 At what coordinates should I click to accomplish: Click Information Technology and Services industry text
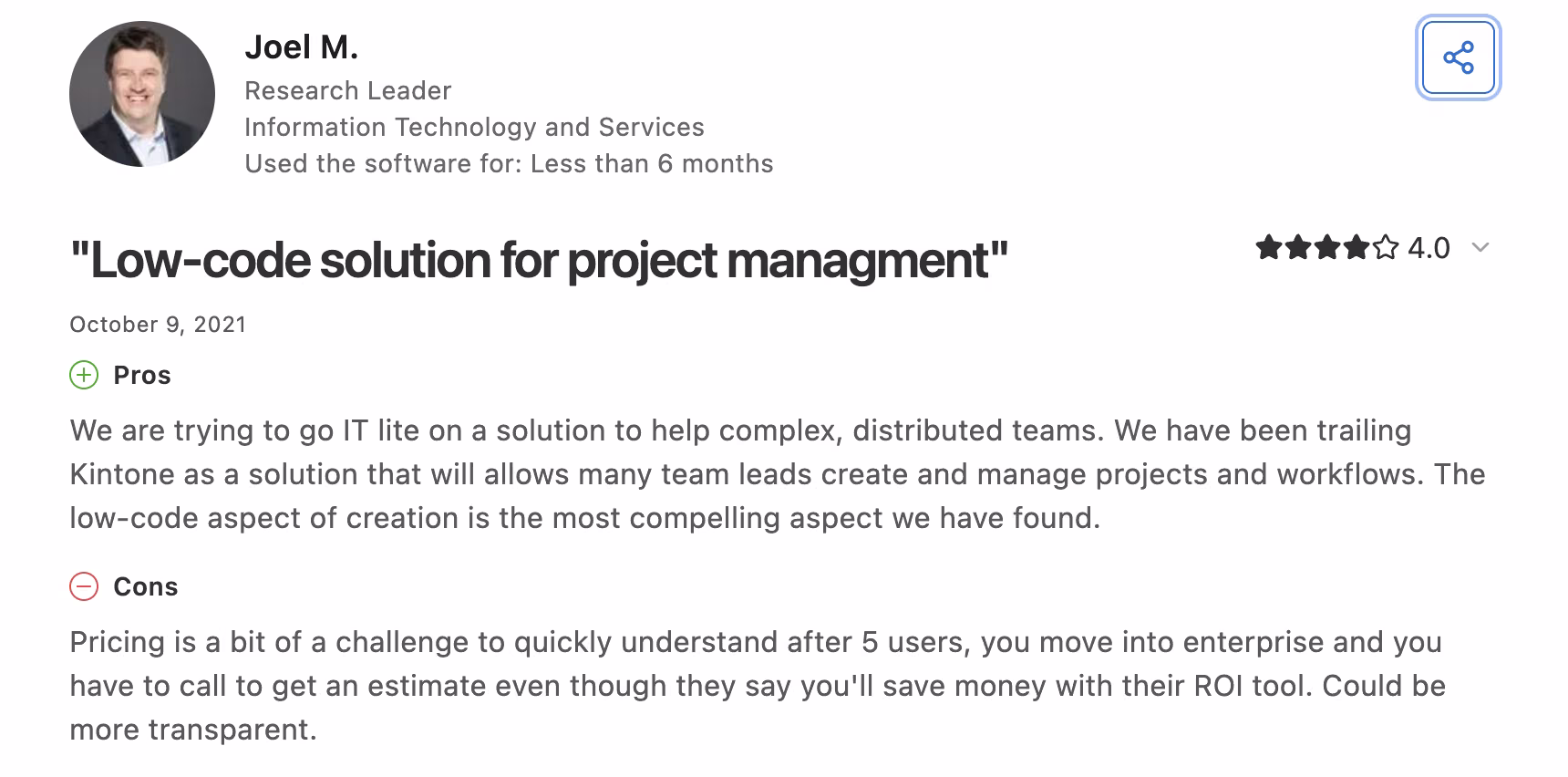pyautogui.click(x=474, y=127)
